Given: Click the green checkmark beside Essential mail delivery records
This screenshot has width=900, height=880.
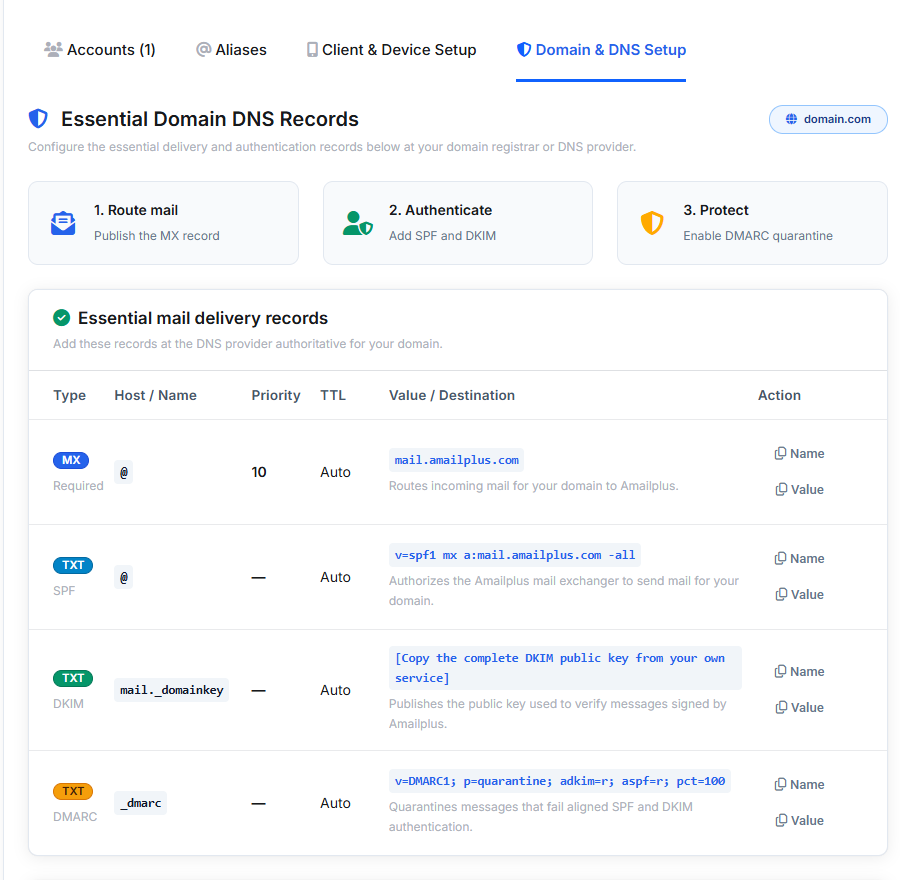Looking at the screenshot, I should point(61,318).
